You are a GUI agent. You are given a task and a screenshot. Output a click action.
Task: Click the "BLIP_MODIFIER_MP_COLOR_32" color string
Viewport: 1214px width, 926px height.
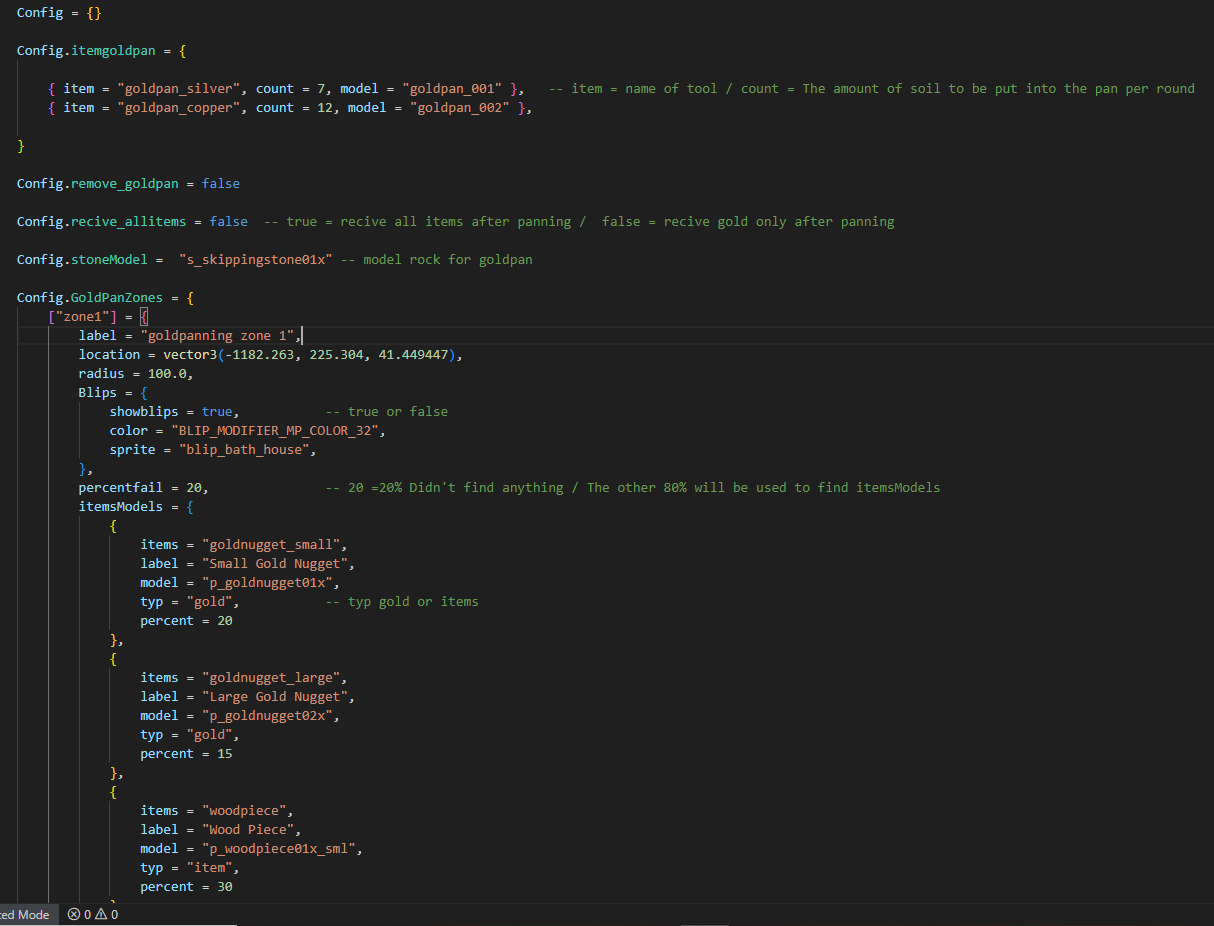point(277,431)
